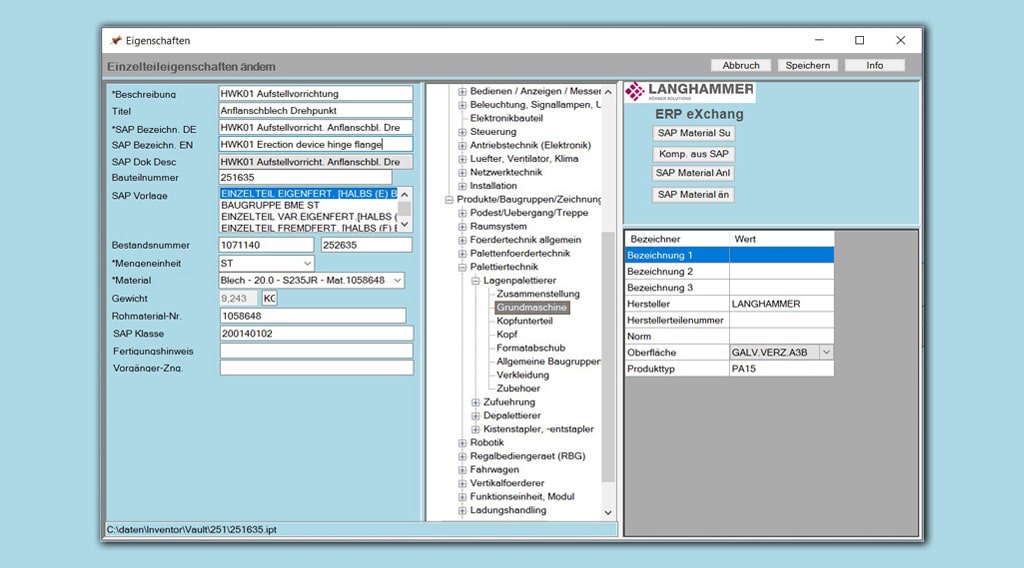Collapse the Palettiertechnik tree node

tap(463, 268)
